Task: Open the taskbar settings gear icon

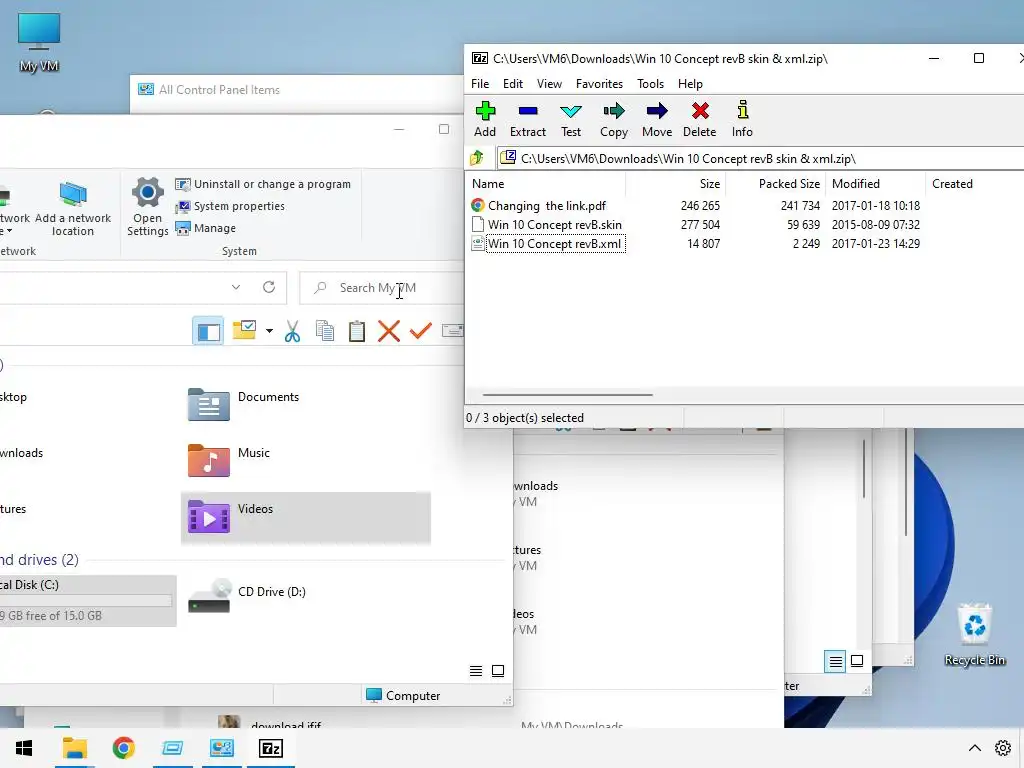Action: click(1003, 748)
